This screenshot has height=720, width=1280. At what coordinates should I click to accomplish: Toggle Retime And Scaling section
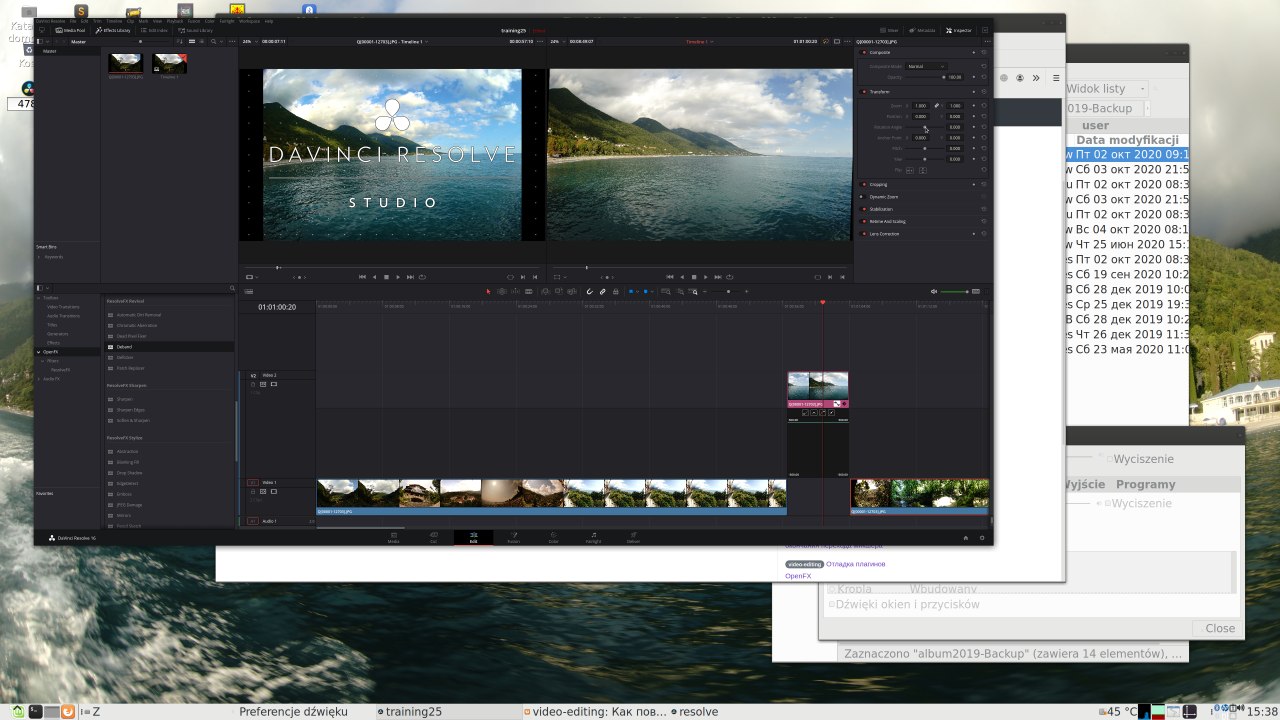[864, 221]
